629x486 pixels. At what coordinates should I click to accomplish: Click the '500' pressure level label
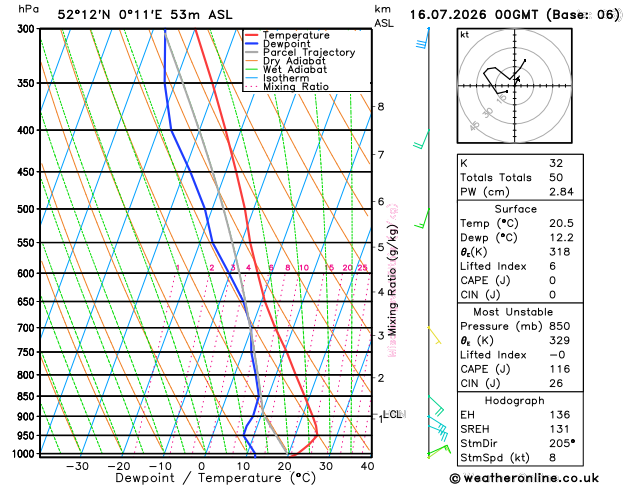(x=28, y=209)
